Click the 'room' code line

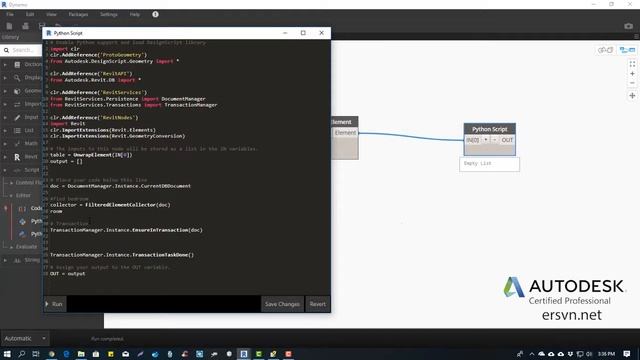pyautogui.click(x=56, y=211)
